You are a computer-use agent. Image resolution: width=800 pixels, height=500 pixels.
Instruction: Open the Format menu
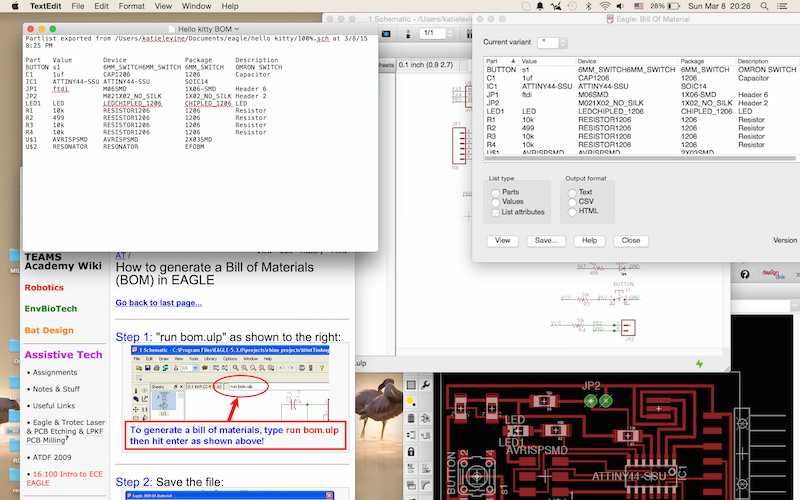tap(132, 6)
